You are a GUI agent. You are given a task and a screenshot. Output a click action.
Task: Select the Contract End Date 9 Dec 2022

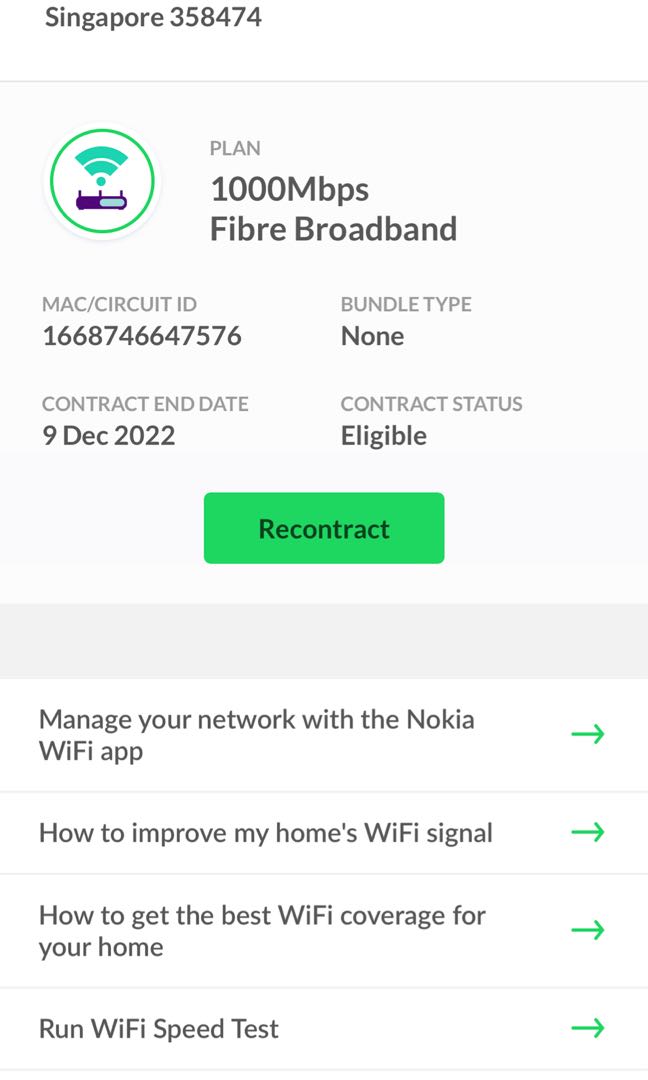[108, 435]
